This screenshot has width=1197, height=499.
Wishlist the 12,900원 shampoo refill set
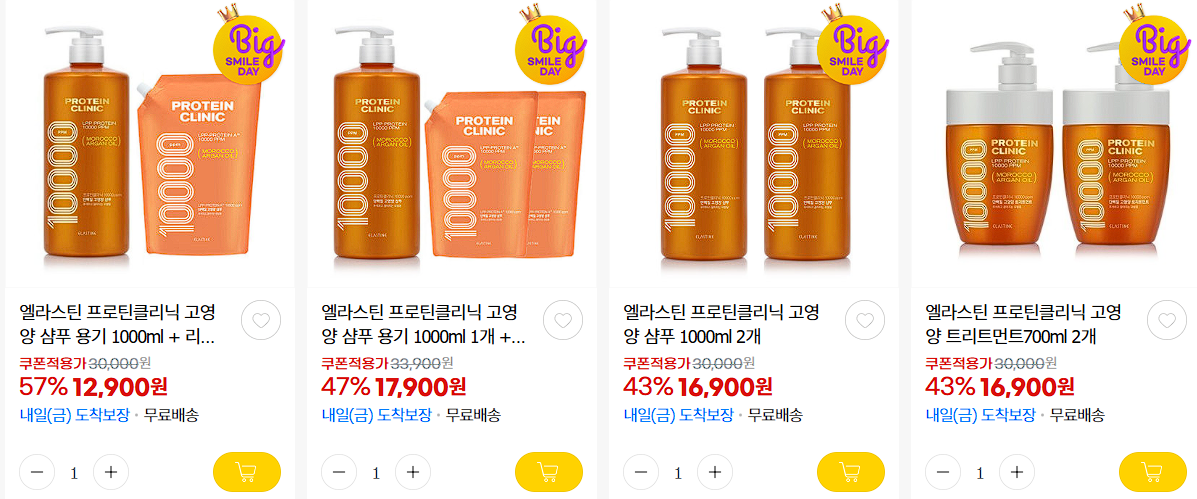point(261,320)
